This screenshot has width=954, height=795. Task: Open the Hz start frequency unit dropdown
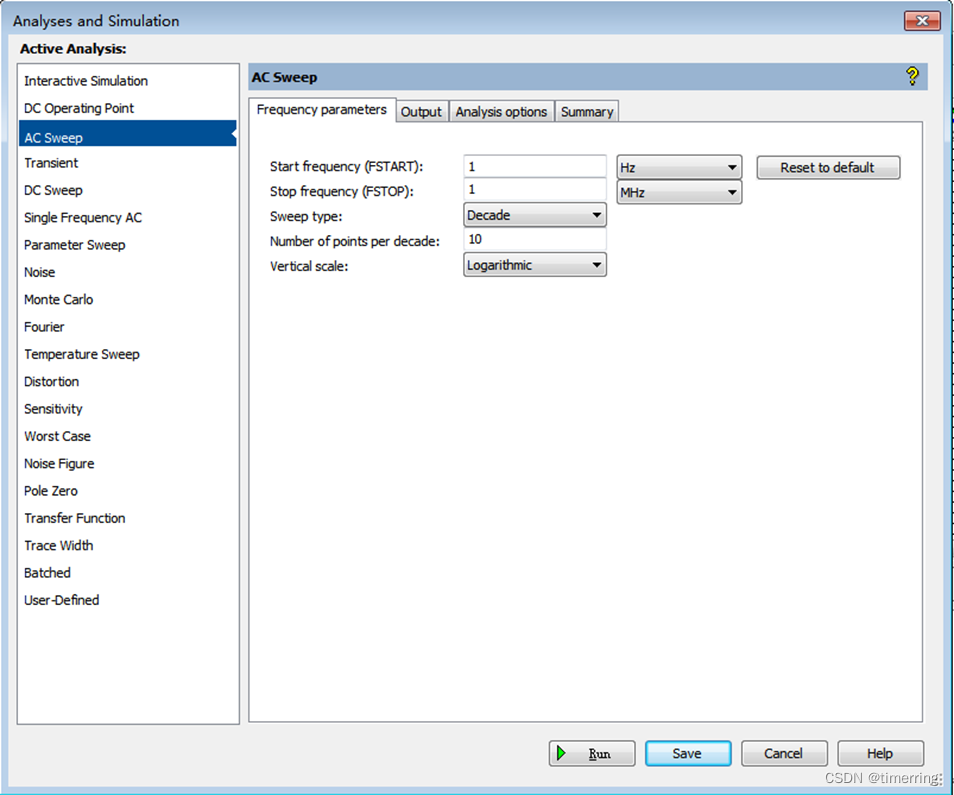click(x=679, y=167)
